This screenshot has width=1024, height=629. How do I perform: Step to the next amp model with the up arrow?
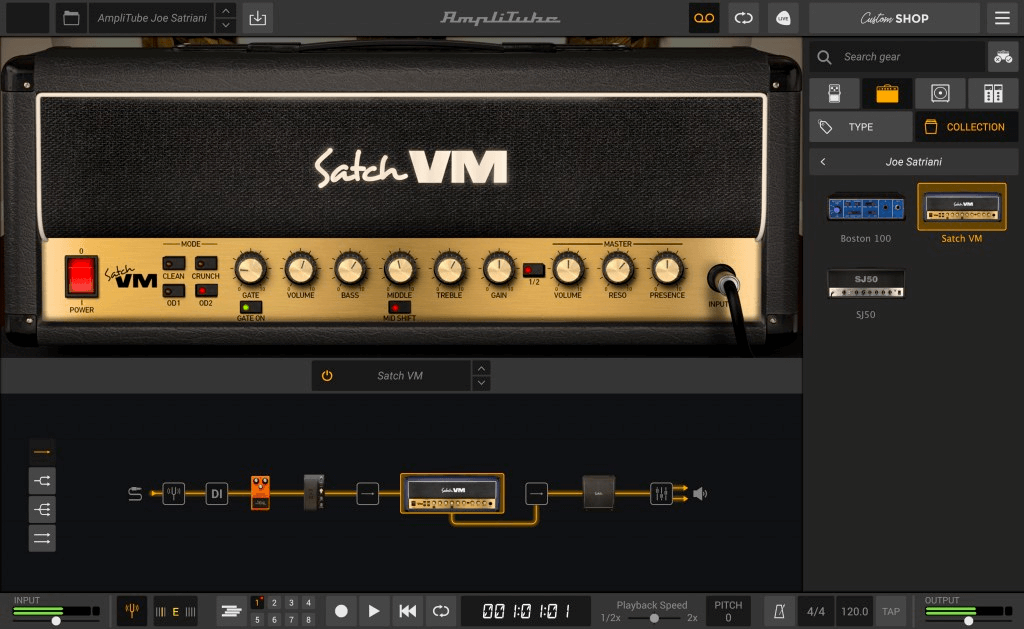point(481,370)
